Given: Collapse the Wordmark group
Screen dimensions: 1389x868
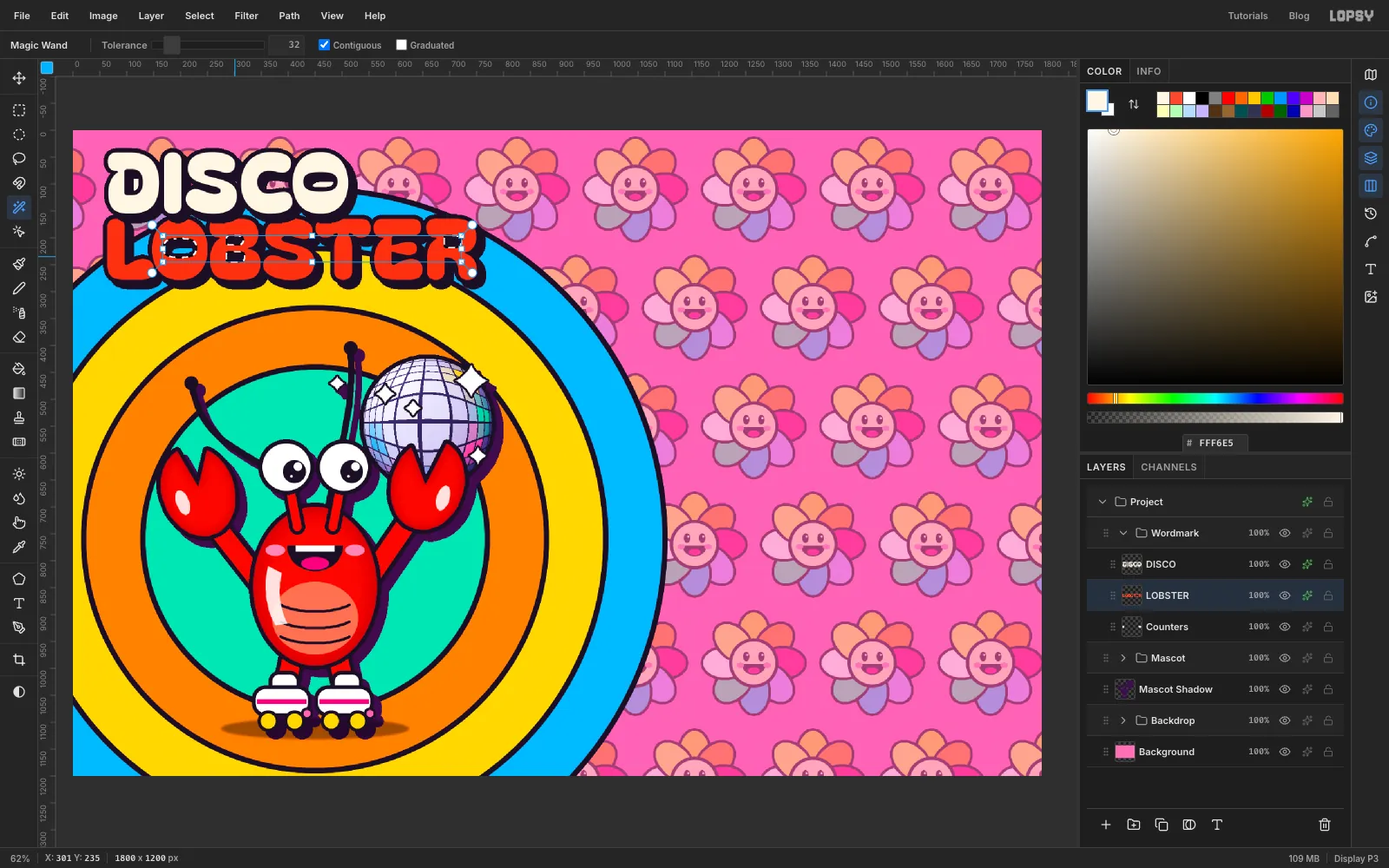Looking at the screenshot, I should point(1123,533).
